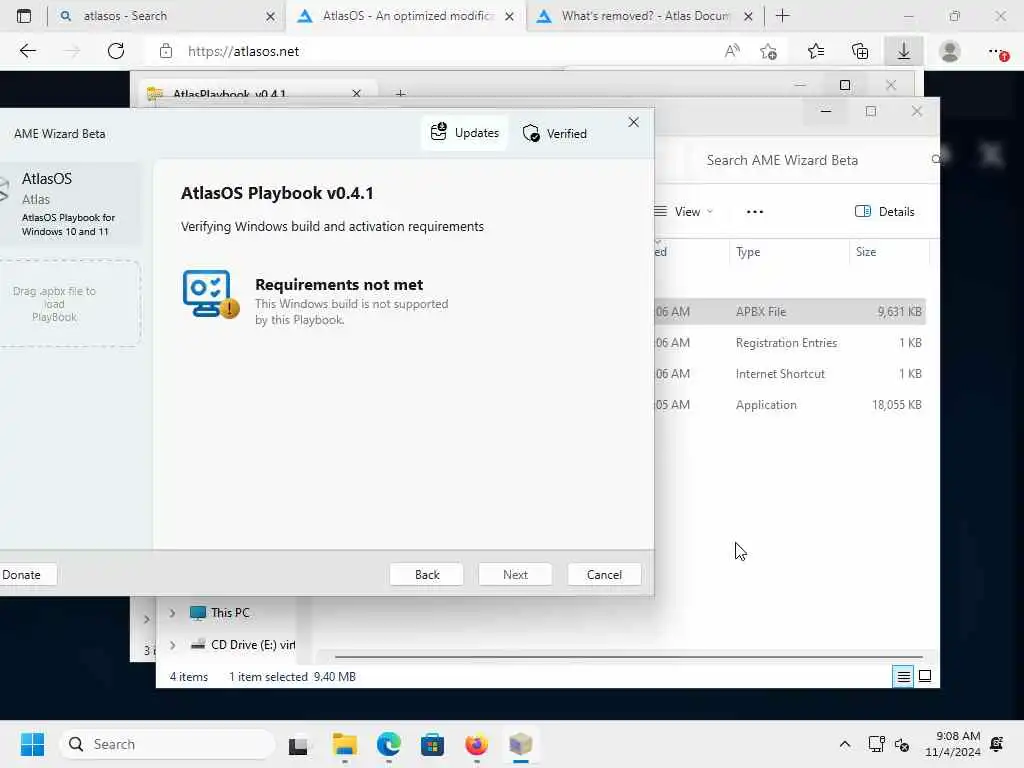
Task: Select the Registration Entries file row
Action: [x=790, y=343]
